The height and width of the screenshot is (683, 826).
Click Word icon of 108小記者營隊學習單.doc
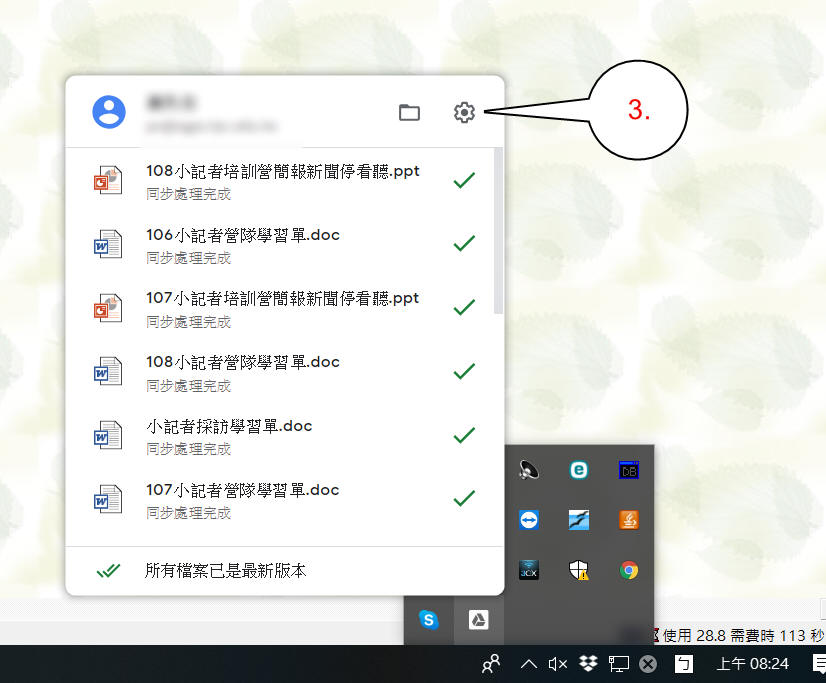pos(108,372)
